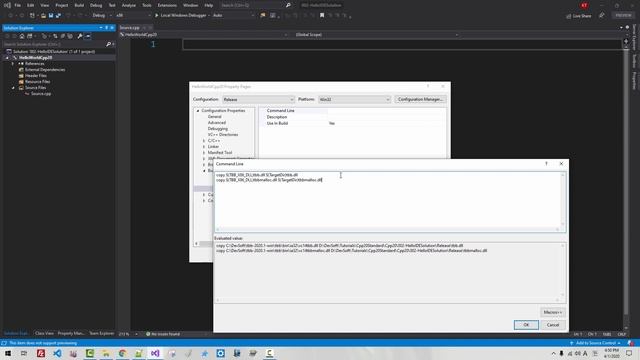Viewport: 640px width, 360px height.
Task: Select the Description property row
Action: [353, 117]
